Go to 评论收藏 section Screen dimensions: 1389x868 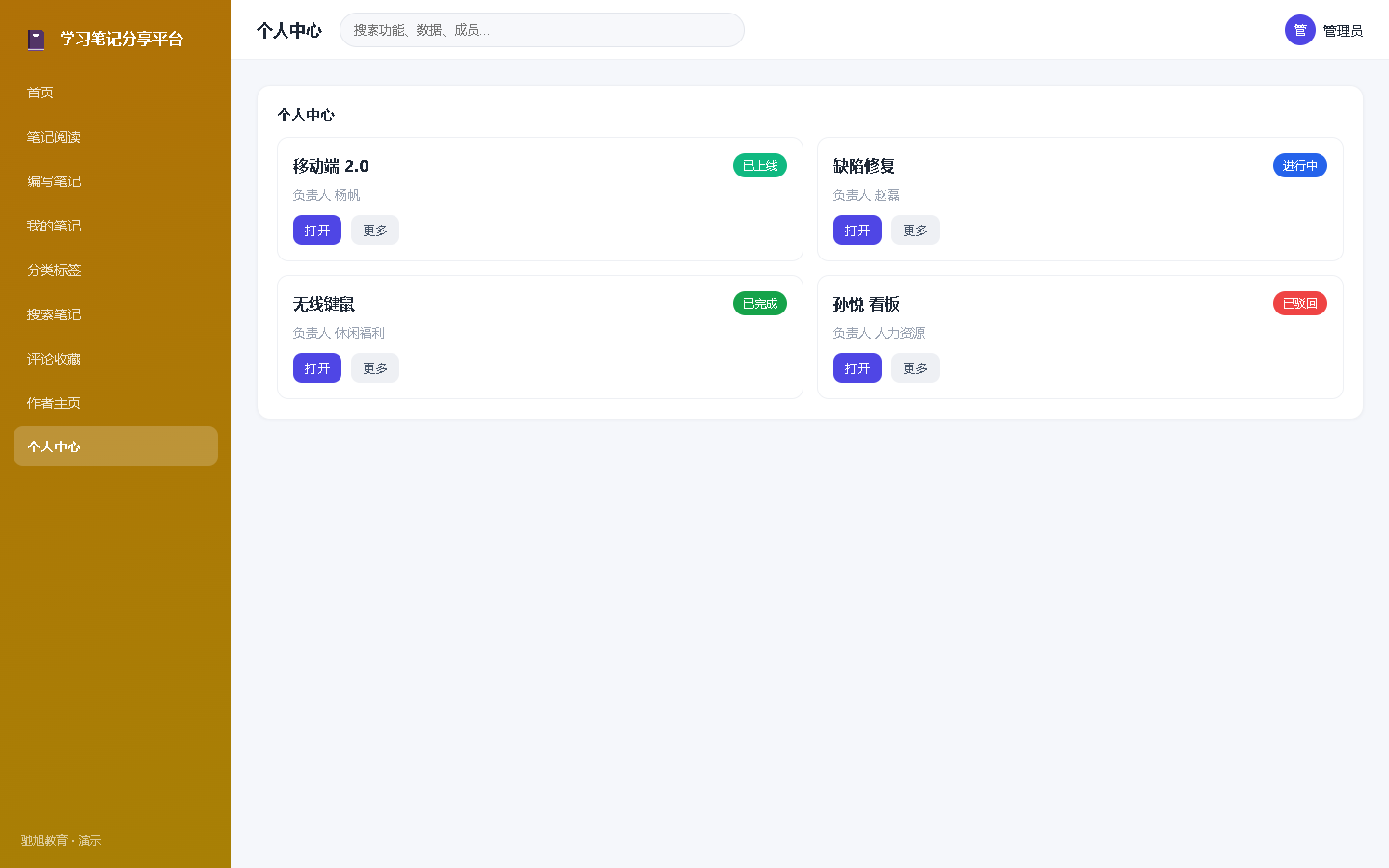pyautogui.click(x=116, y=359)
